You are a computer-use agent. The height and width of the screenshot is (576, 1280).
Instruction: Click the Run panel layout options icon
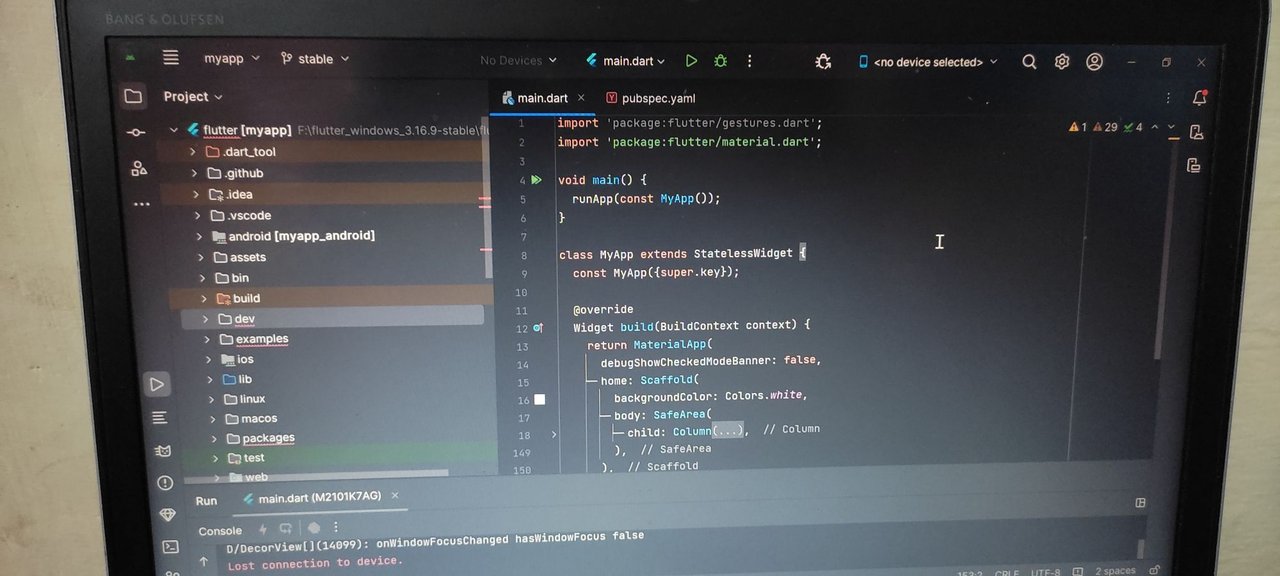pyautogui.click(x=1140, y=503)
